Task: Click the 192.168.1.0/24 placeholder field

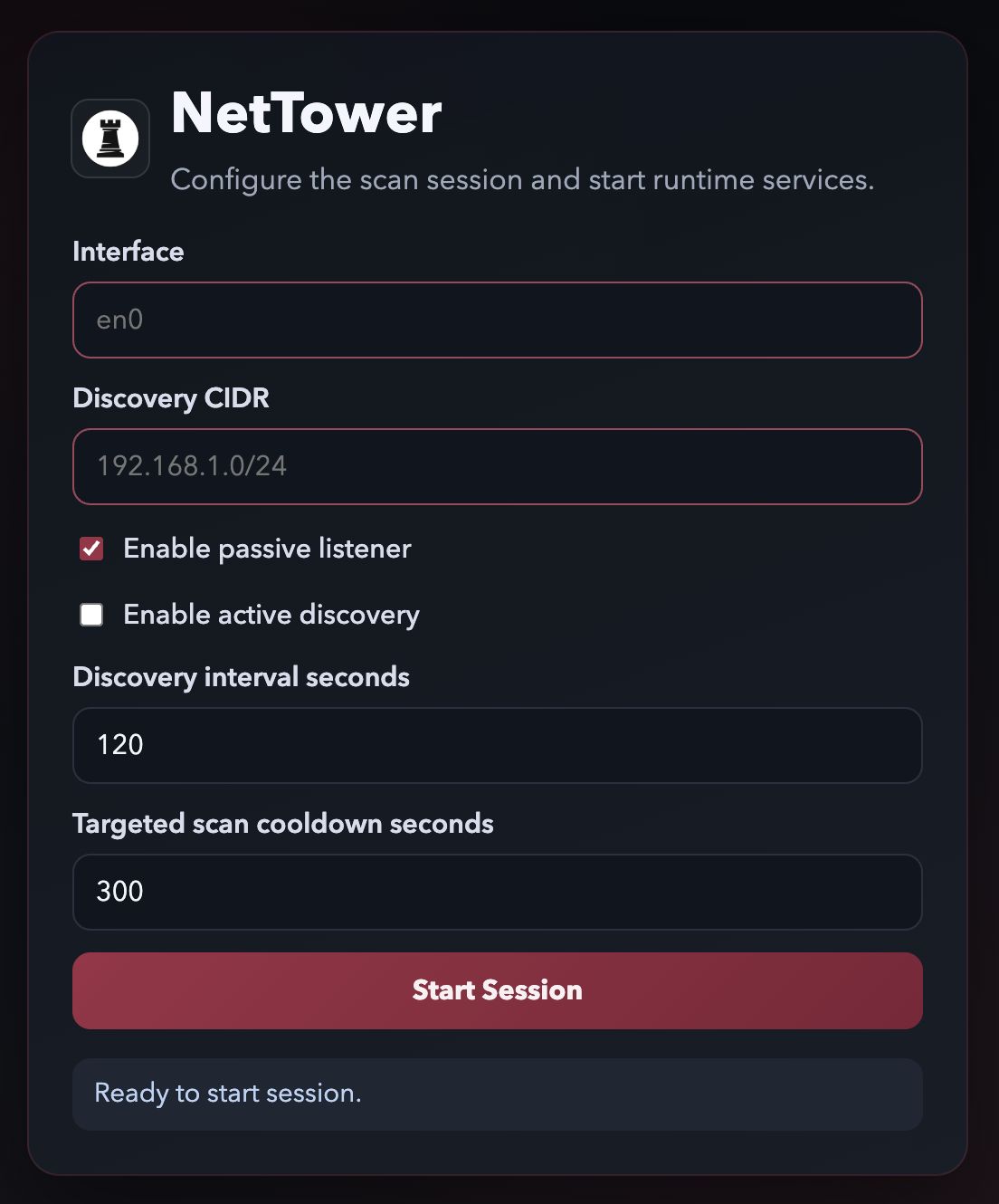Action: click(498, 466)
